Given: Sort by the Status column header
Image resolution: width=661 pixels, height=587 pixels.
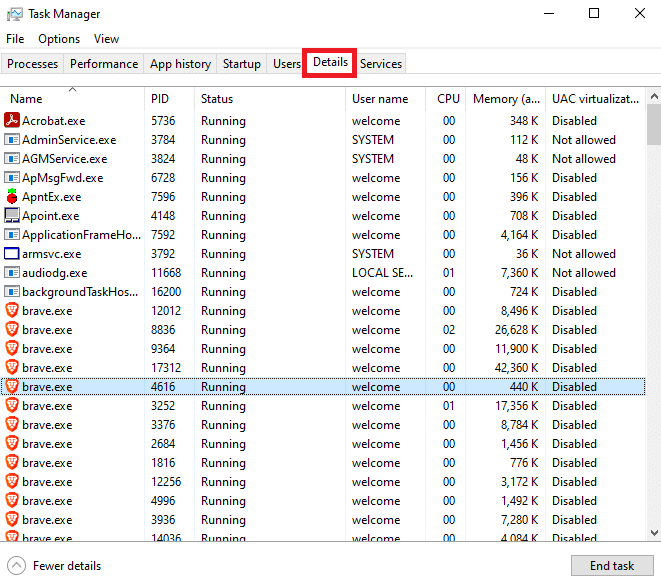Looking at the screenshot, I should [x=270, y=99].
